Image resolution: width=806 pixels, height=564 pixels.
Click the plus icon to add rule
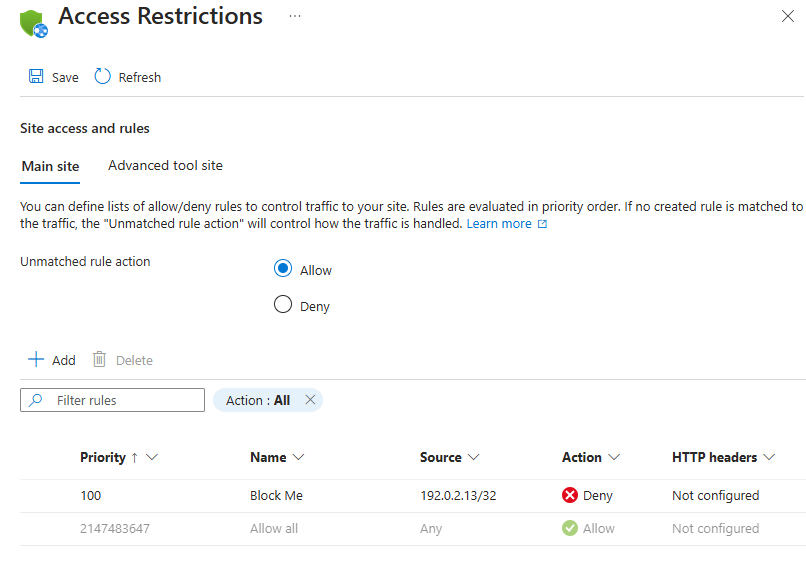[36, 360]
